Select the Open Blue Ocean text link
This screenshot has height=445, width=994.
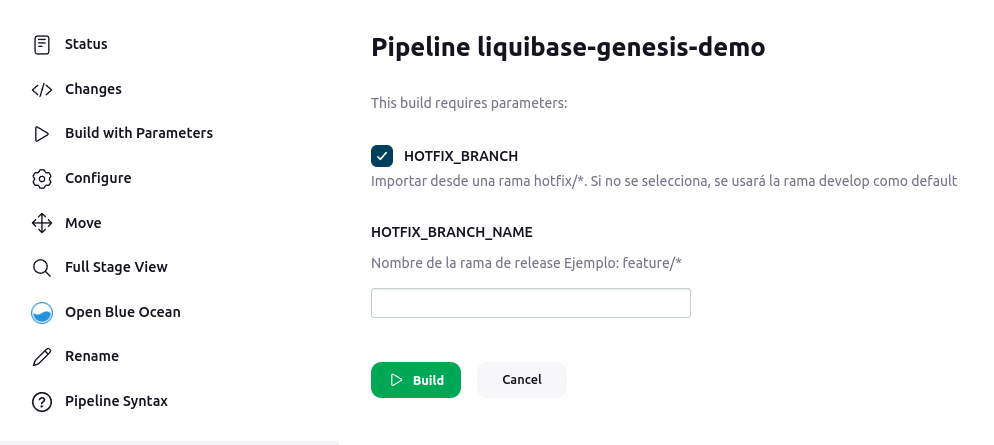[x=123, y=312]
